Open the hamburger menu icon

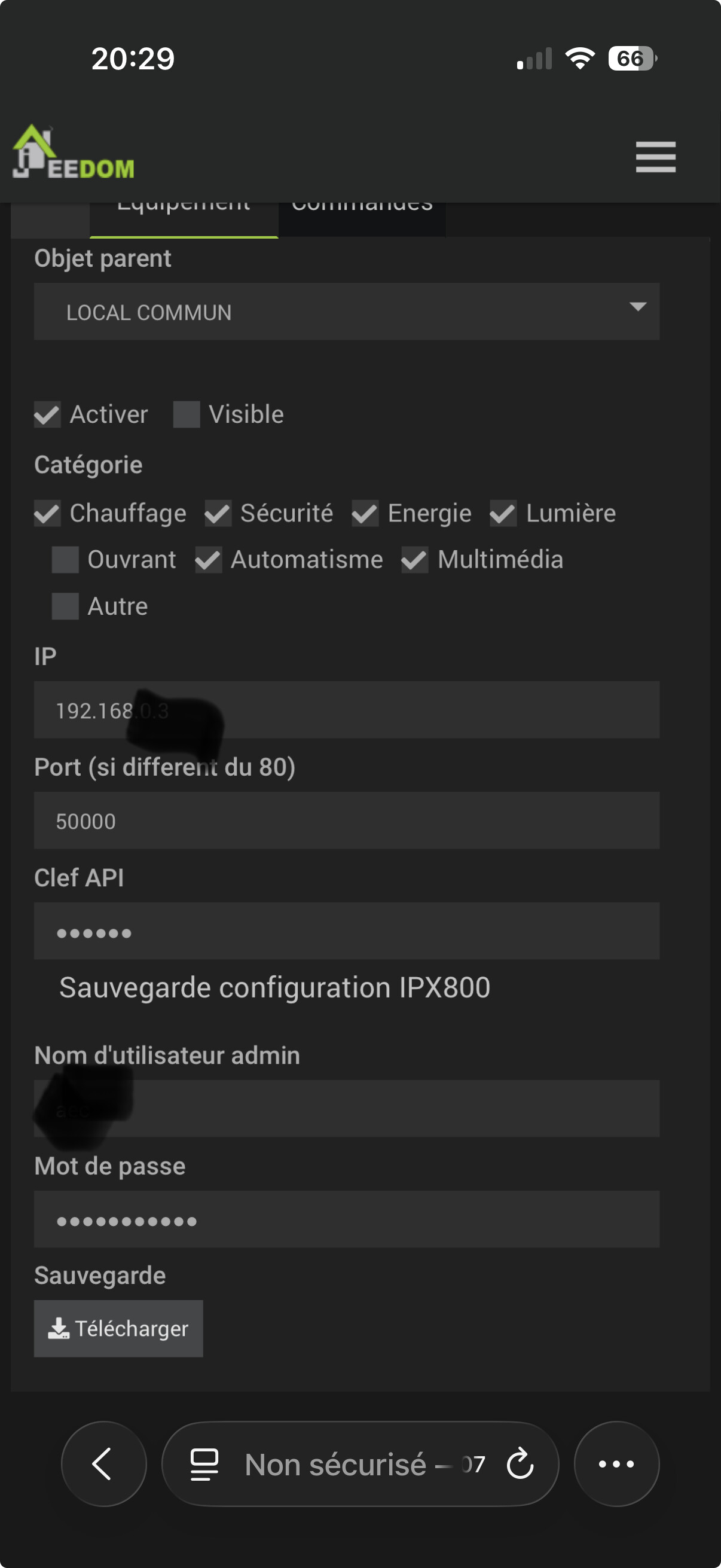[x=655, y=157]
